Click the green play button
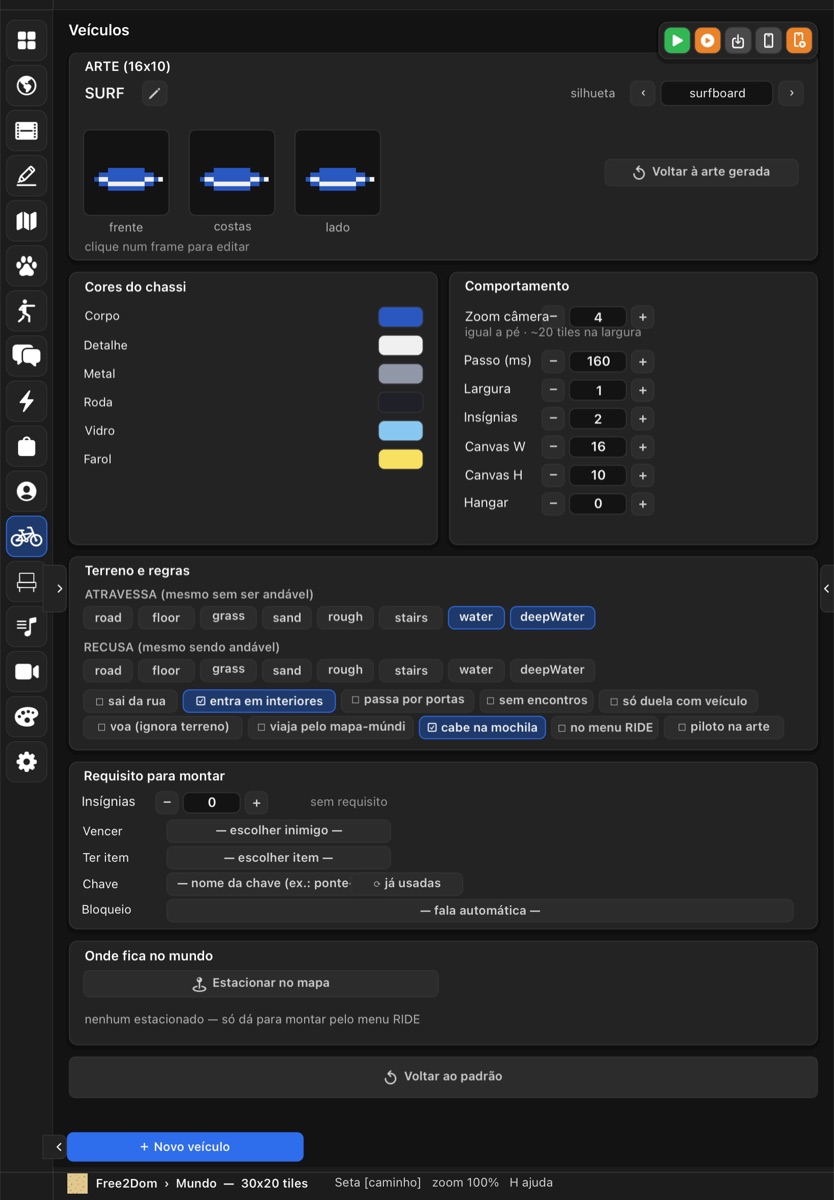 [x=677, y=40]
